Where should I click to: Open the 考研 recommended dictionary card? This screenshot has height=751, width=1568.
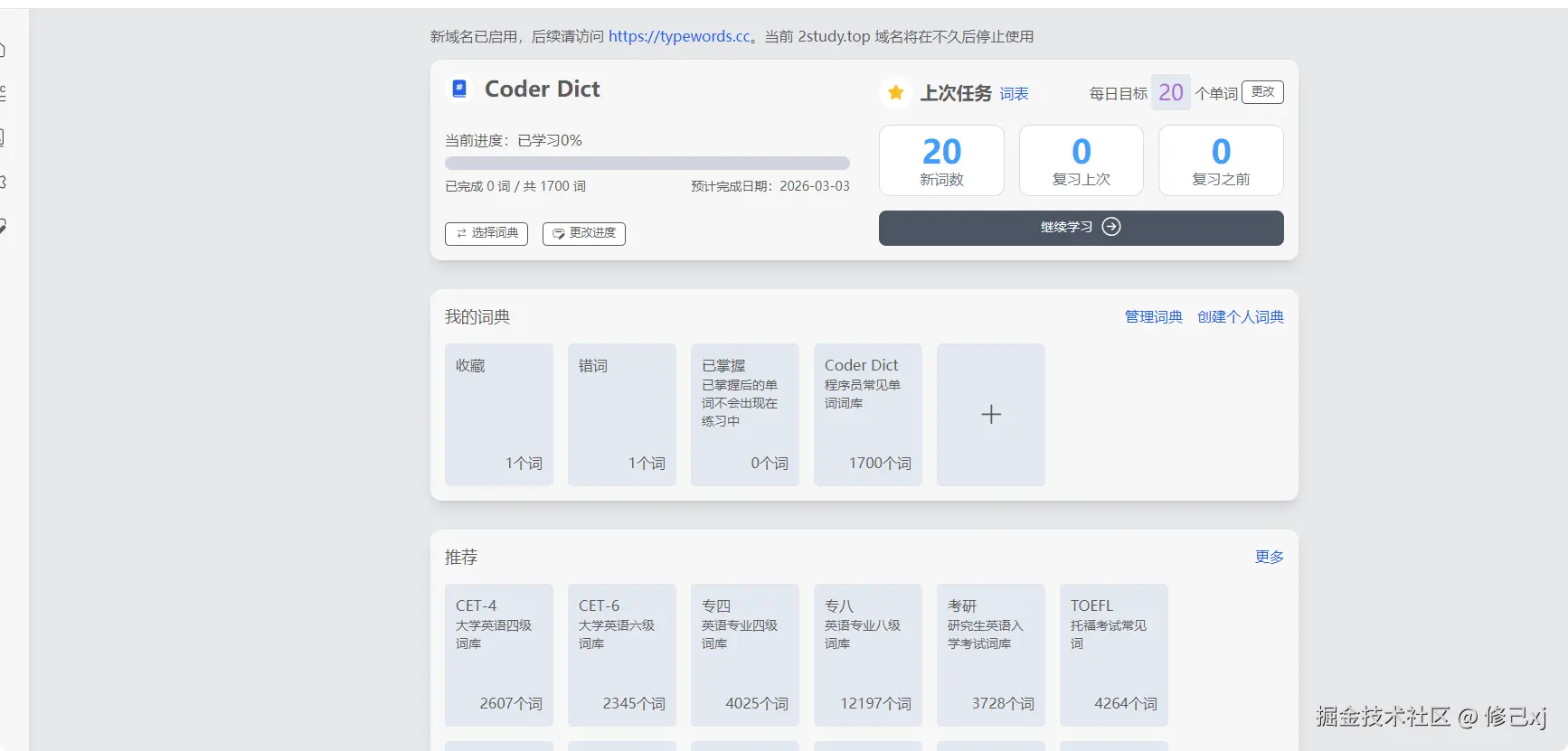[x=991, y=655]
